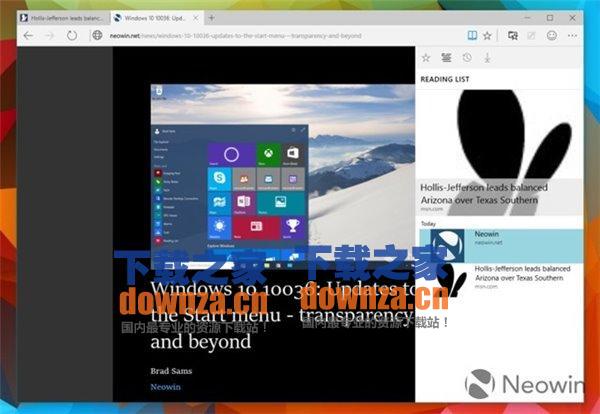This screenshot has width=600, height=414.
Task: Open the More actions ellipsis menu
Action: pyautogui.click(x=574, y=35)
